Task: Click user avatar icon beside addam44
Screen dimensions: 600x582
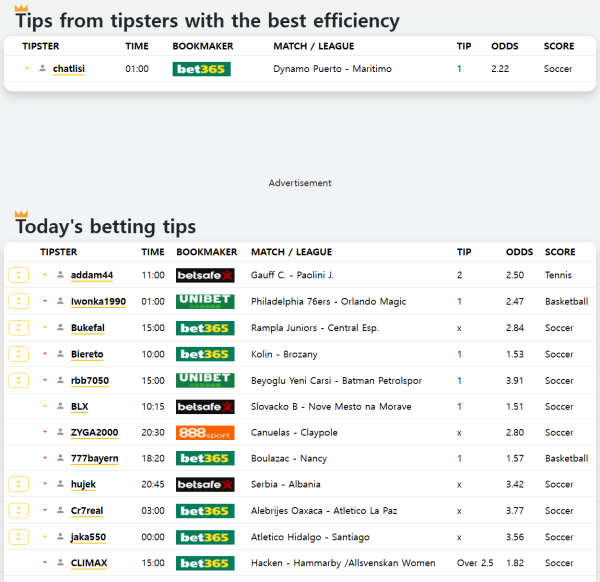Action: [60, 275]
